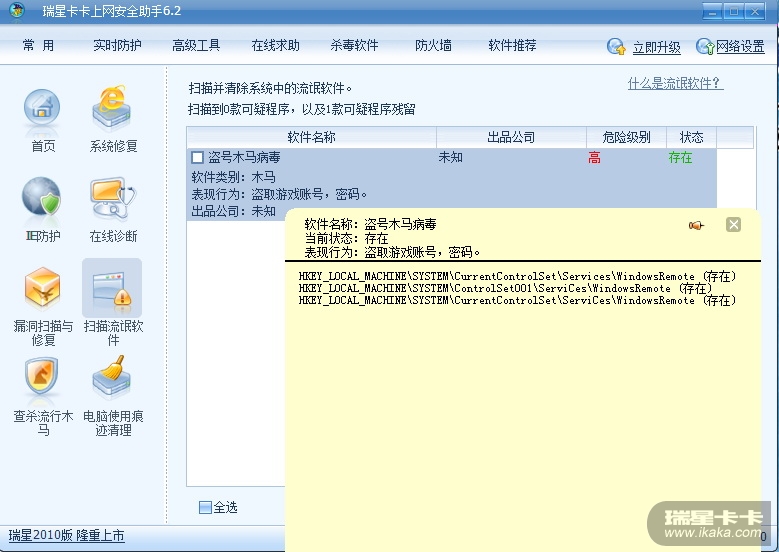Click 当前状态: 存在 line in popup
The image size is (779, 552).
coord(346,238)
